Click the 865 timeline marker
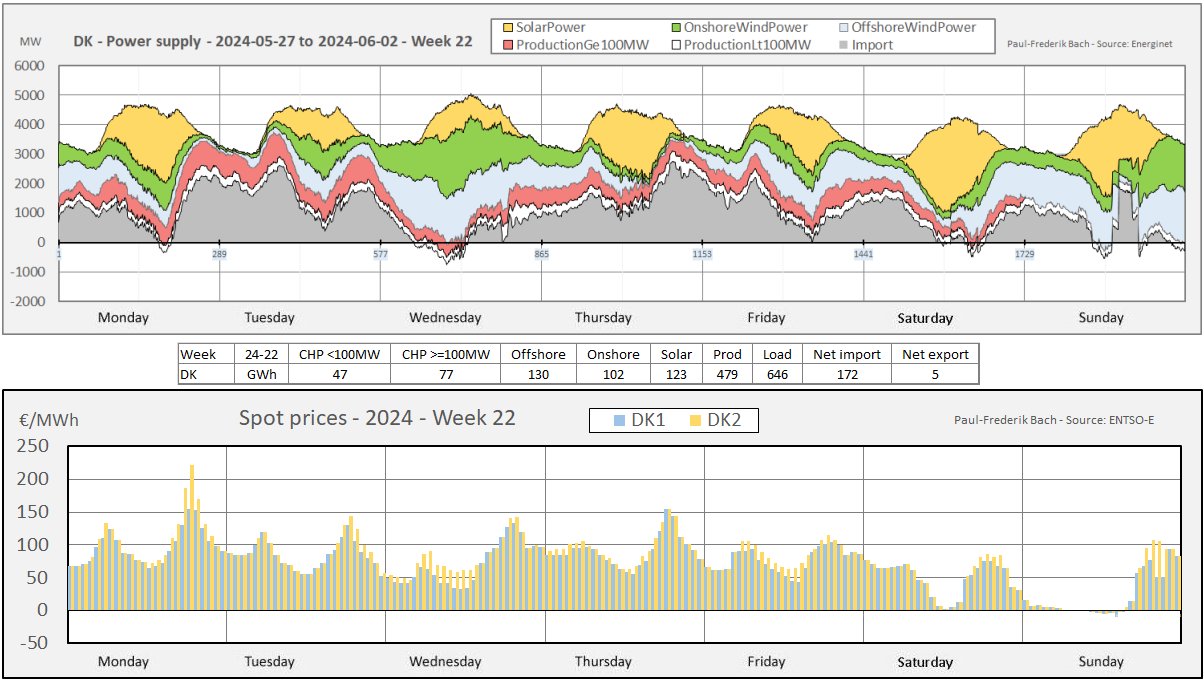This screenshot has height=680, width=1204. pos(541,255)
